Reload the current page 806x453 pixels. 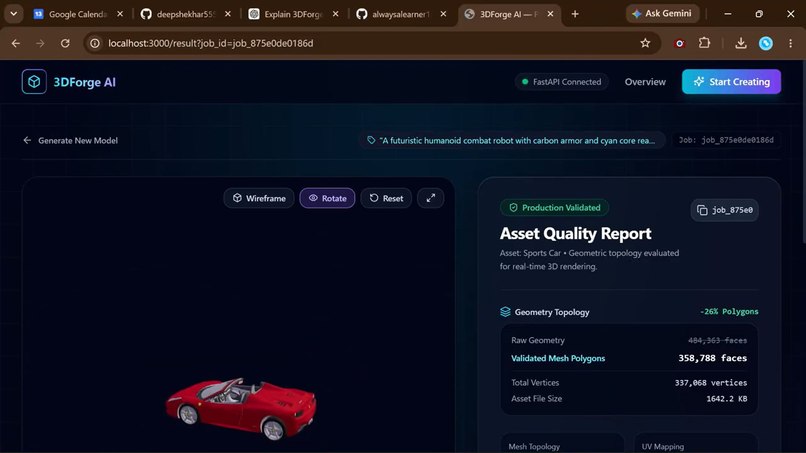65,43
